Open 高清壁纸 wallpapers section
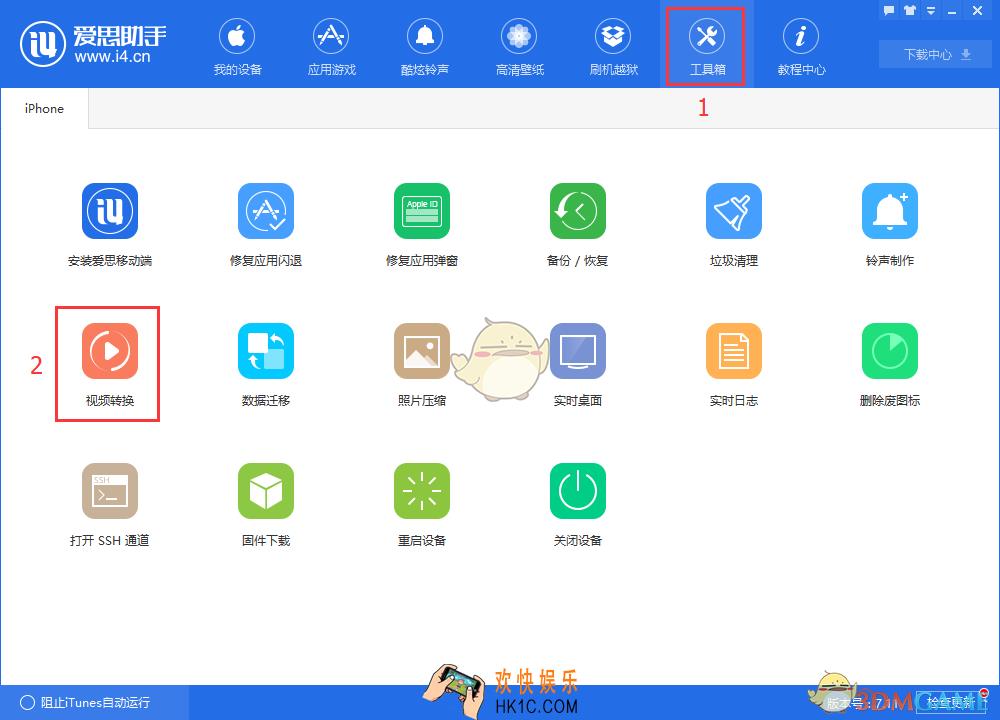1000x720 pixels. pos(519,47)
